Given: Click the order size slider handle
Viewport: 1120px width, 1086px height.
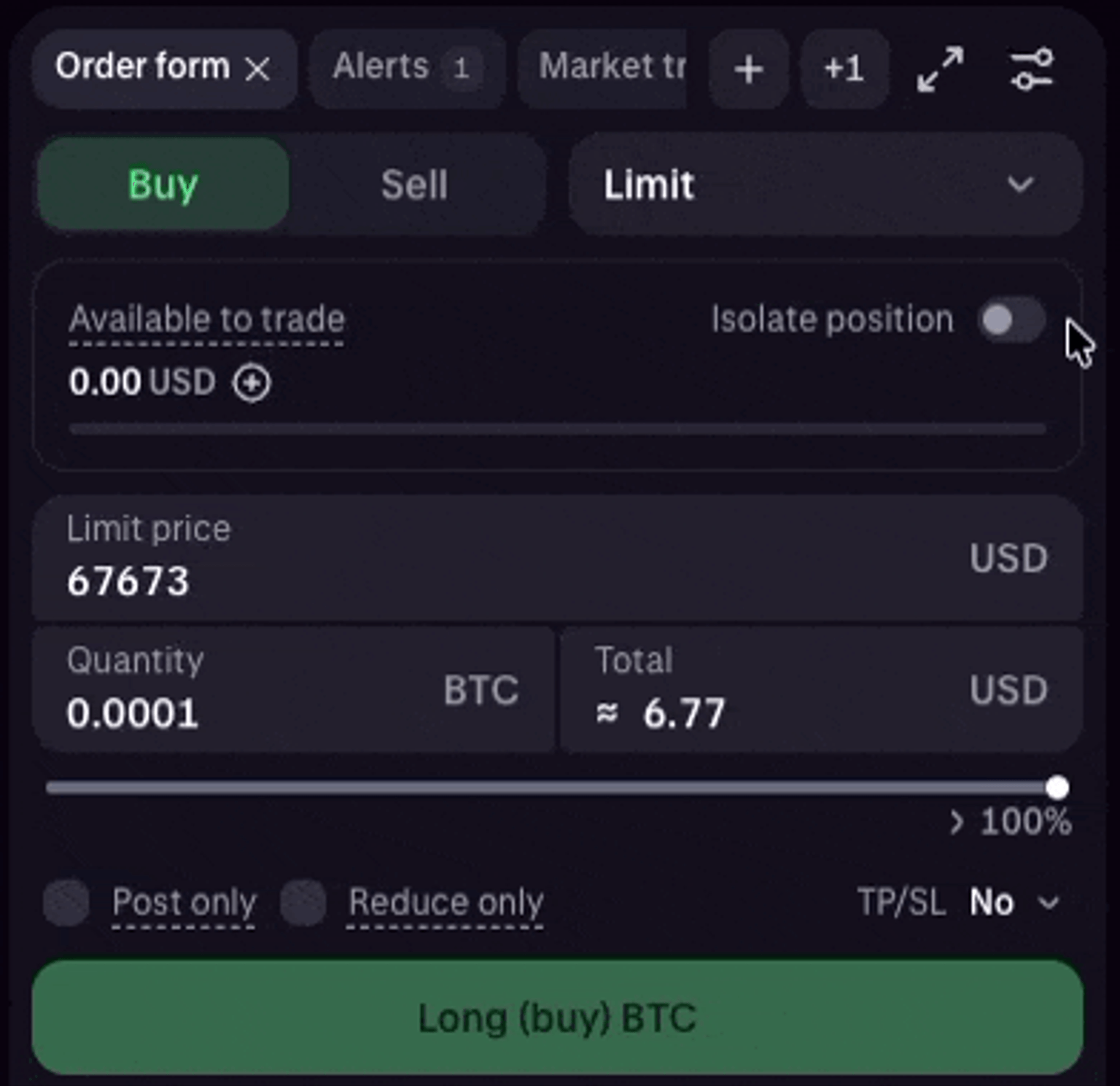Looking at the screenshot, I should (1057, 788).
